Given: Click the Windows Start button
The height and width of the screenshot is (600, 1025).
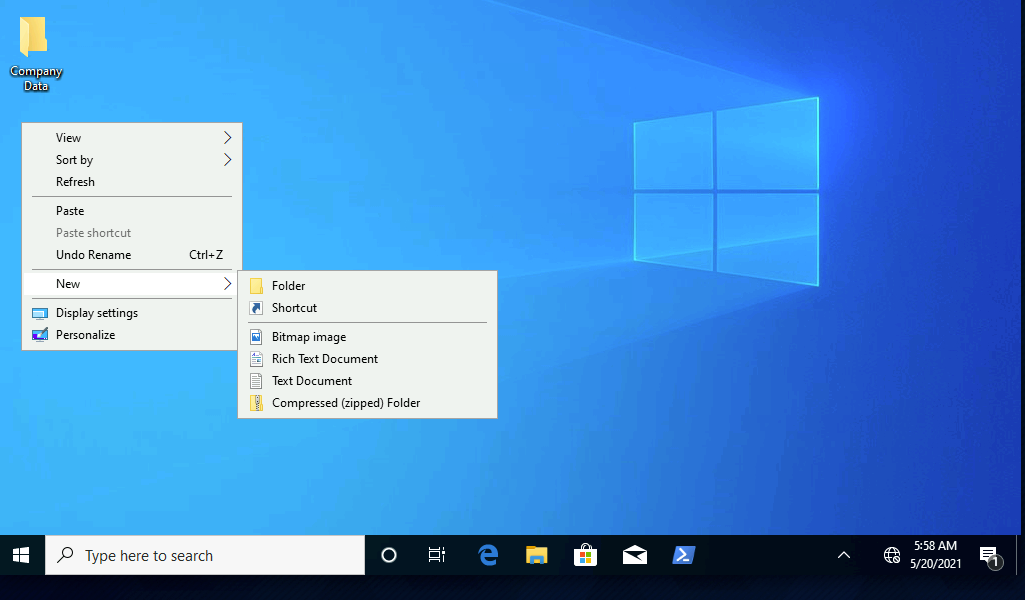Looking at the screenshot, I should (x=21, y=555).
